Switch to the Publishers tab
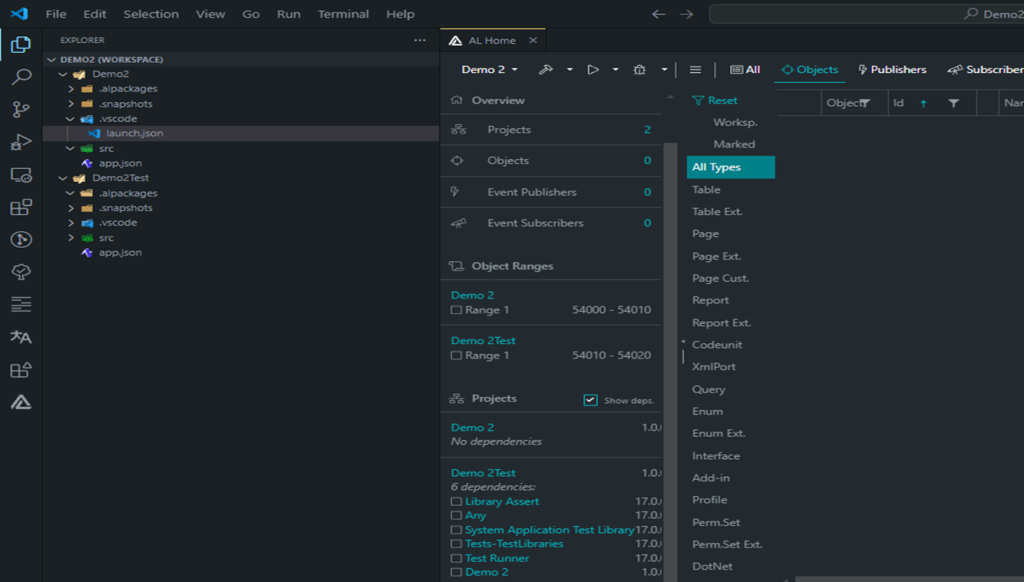Image resolution: width=1024 pixels, height=582 pixels. pyautogui.click(x=892, y=69)
